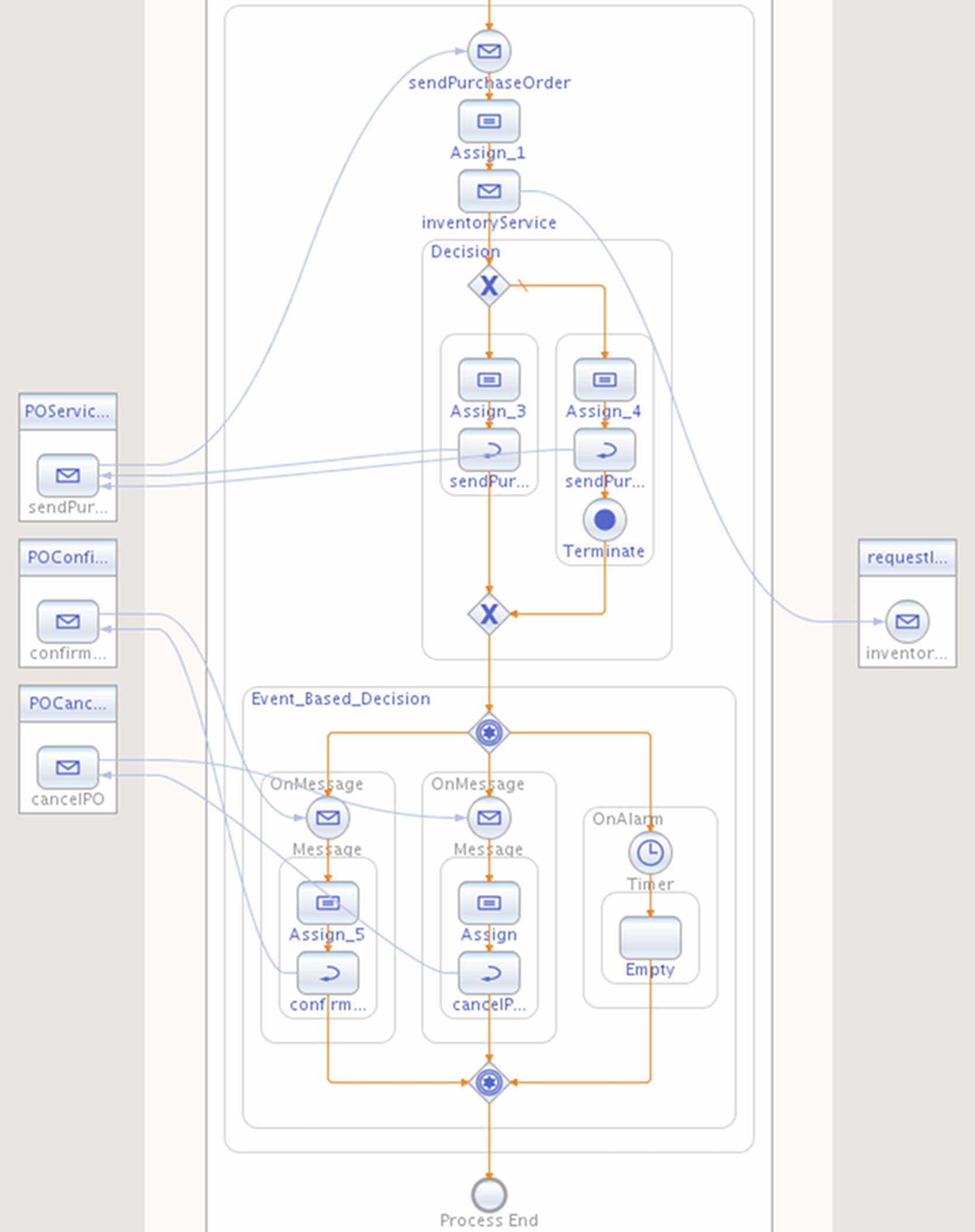Click the Event_Based_Decision label
Image resolution: width=975 pixels, height=1232 pixels.
pyautogui.click(x=340, y=698)
